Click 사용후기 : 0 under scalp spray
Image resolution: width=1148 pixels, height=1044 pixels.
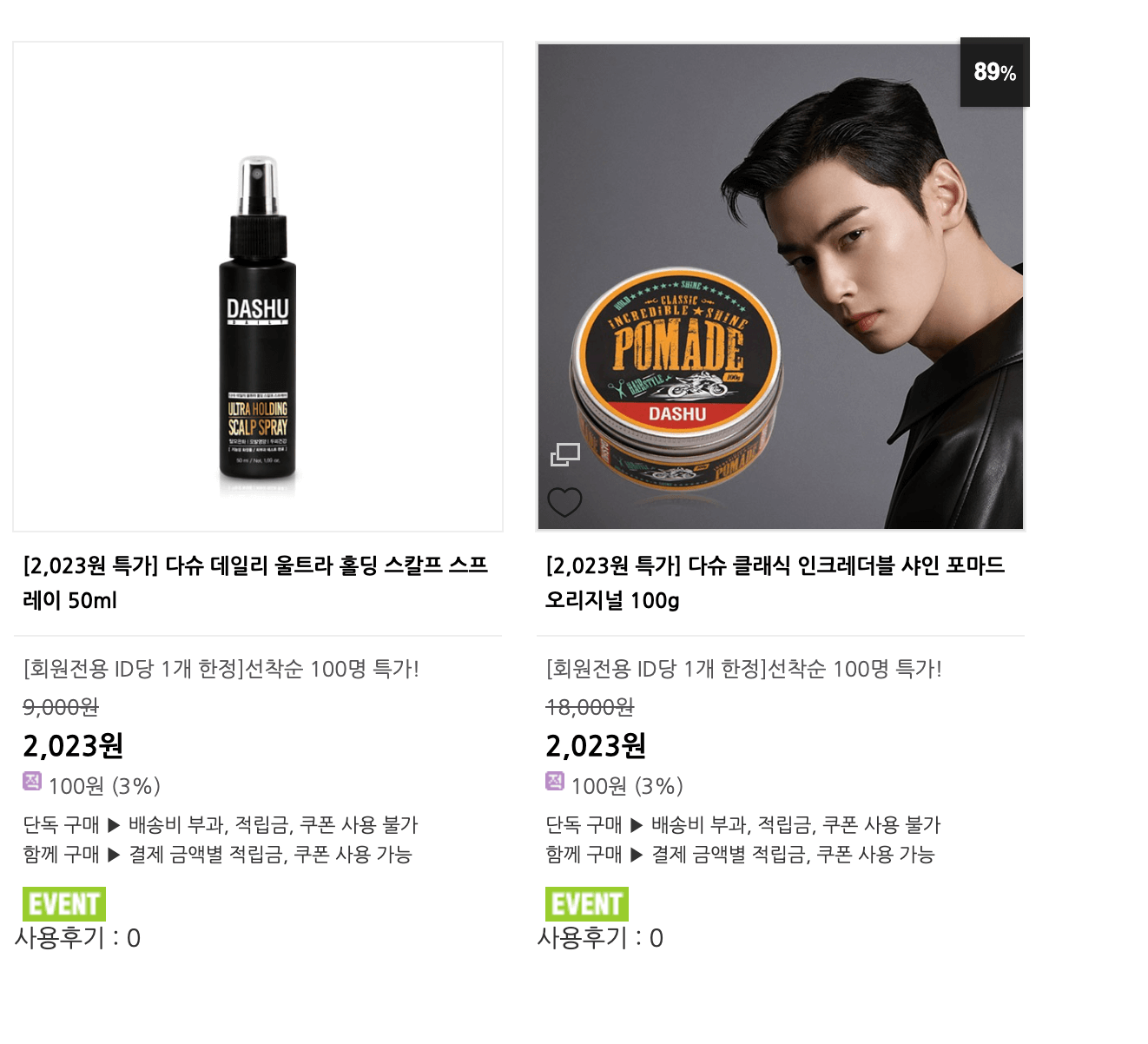tap(78, 938)
